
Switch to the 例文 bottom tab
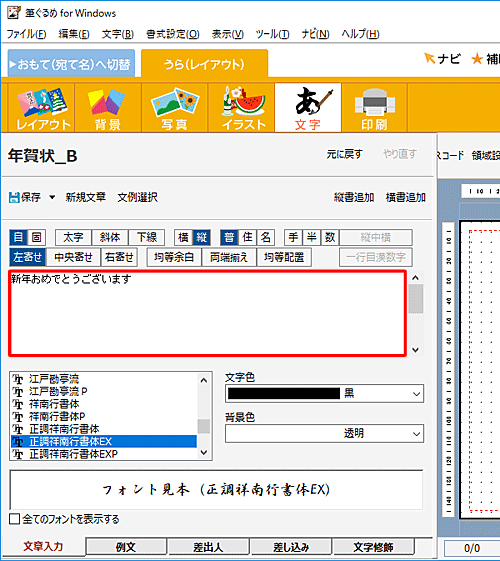(x=126, y=547)
